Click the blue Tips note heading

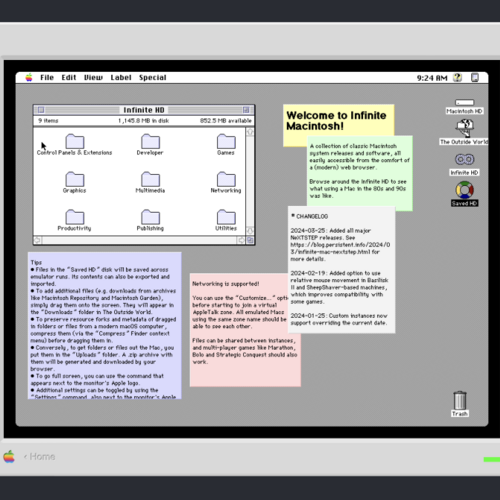tap(36, 262)
